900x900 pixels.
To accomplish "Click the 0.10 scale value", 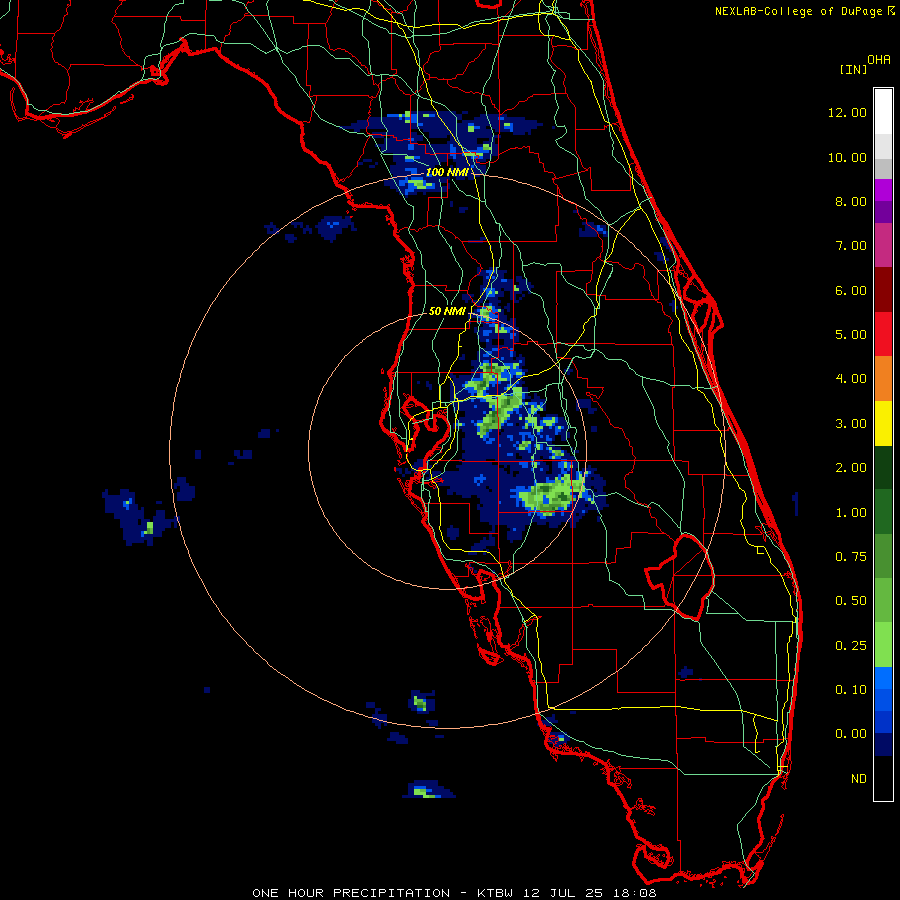I will [851, 690].
